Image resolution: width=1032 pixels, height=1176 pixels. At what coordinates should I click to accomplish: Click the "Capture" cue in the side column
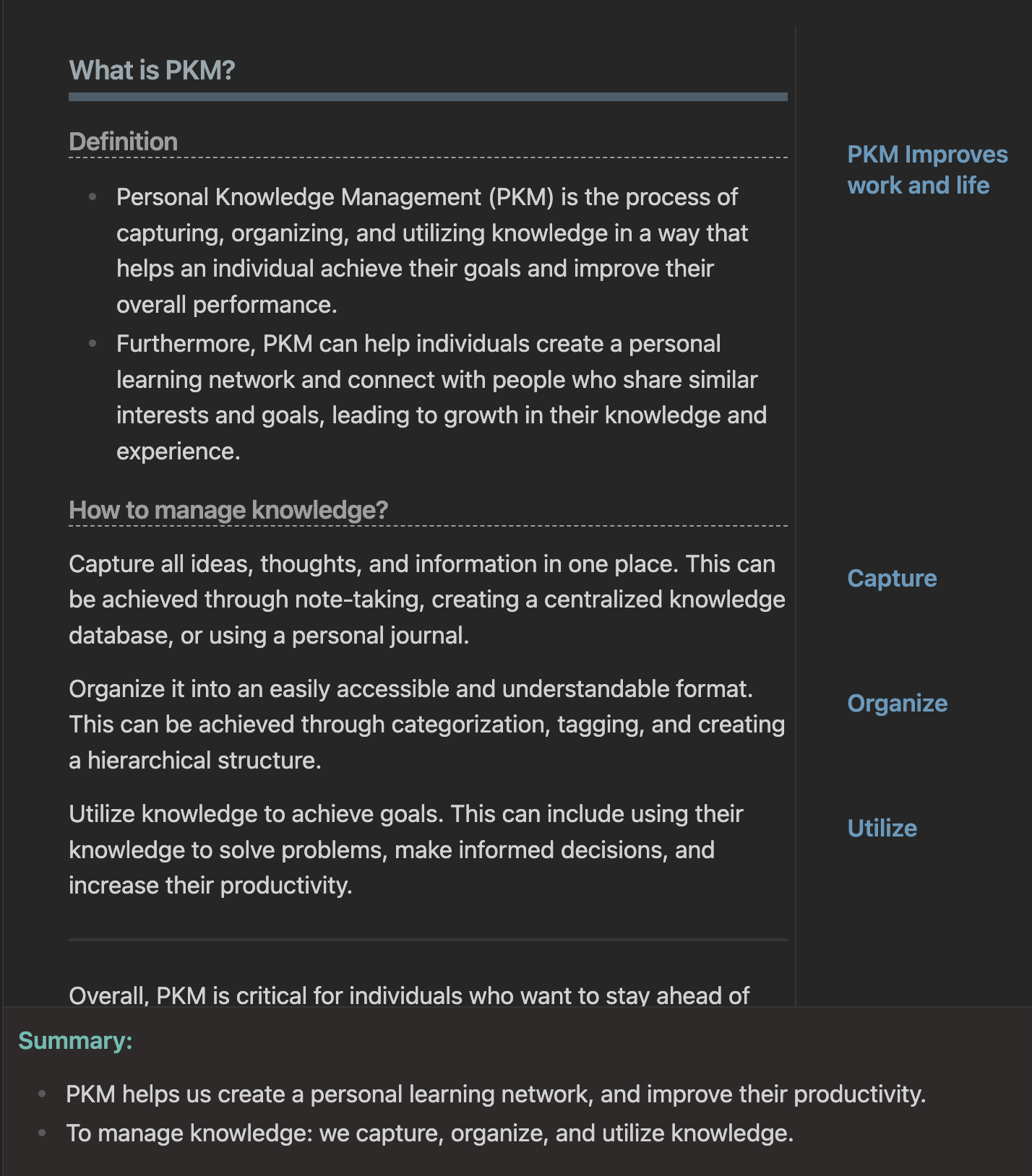[x=892, y=579]
